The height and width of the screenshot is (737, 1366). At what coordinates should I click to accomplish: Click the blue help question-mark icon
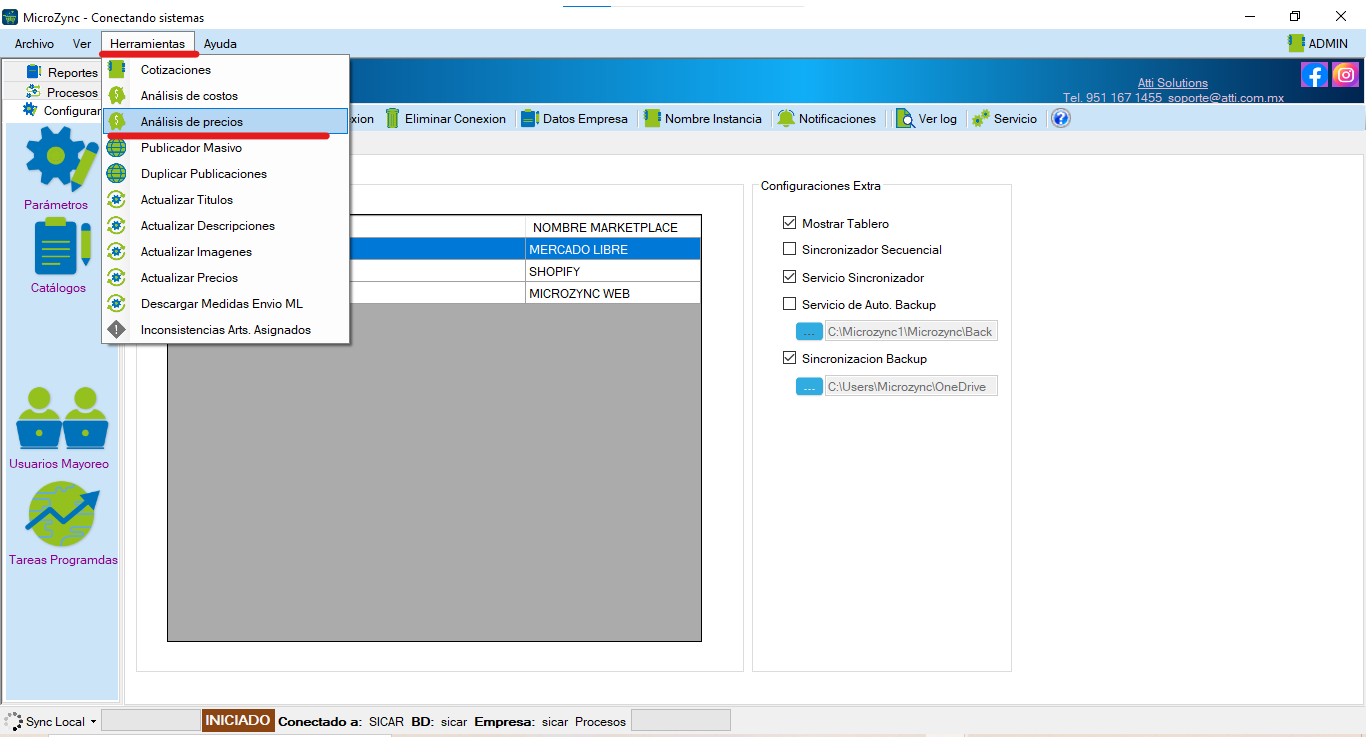tap(1061, 118)
